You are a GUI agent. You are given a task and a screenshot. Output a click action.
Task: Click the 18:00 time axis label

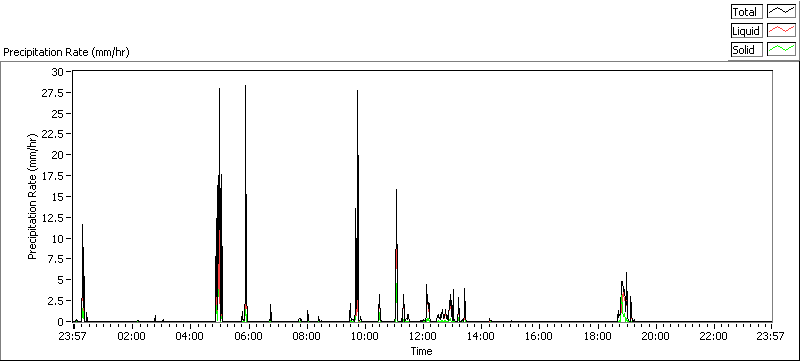(597, 336)
